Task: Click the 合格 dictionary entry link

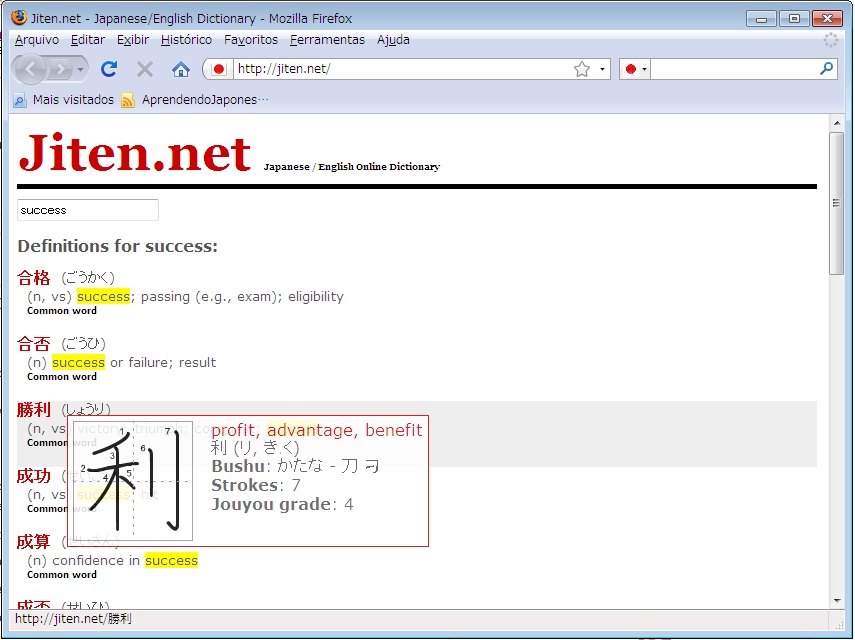Action: pyautogui.click(x=34, y=278)
